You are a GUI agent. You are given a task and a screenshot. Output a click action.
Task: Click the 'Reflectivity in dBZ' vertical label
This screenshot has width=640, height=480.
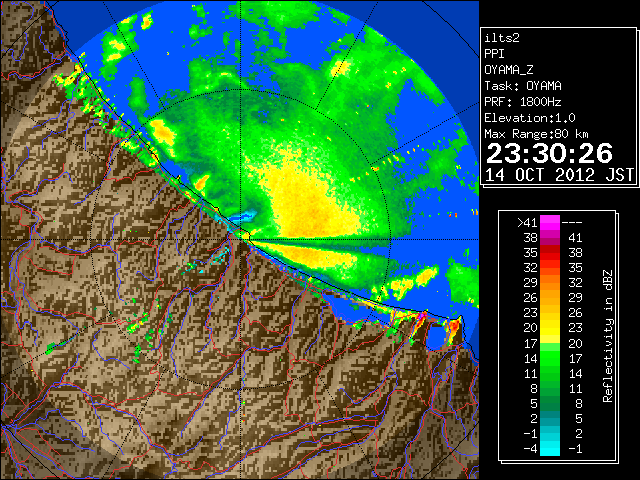pos(607,336)
